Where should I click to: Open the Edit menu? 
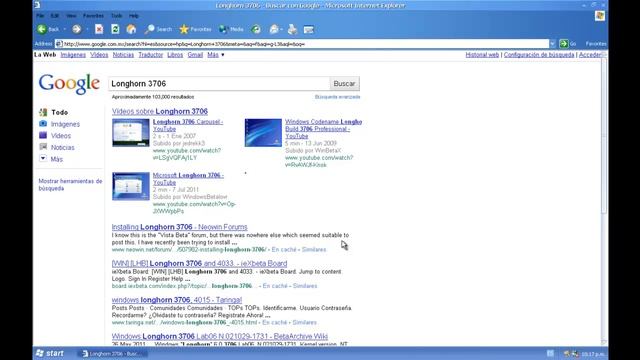click(55, 16)
